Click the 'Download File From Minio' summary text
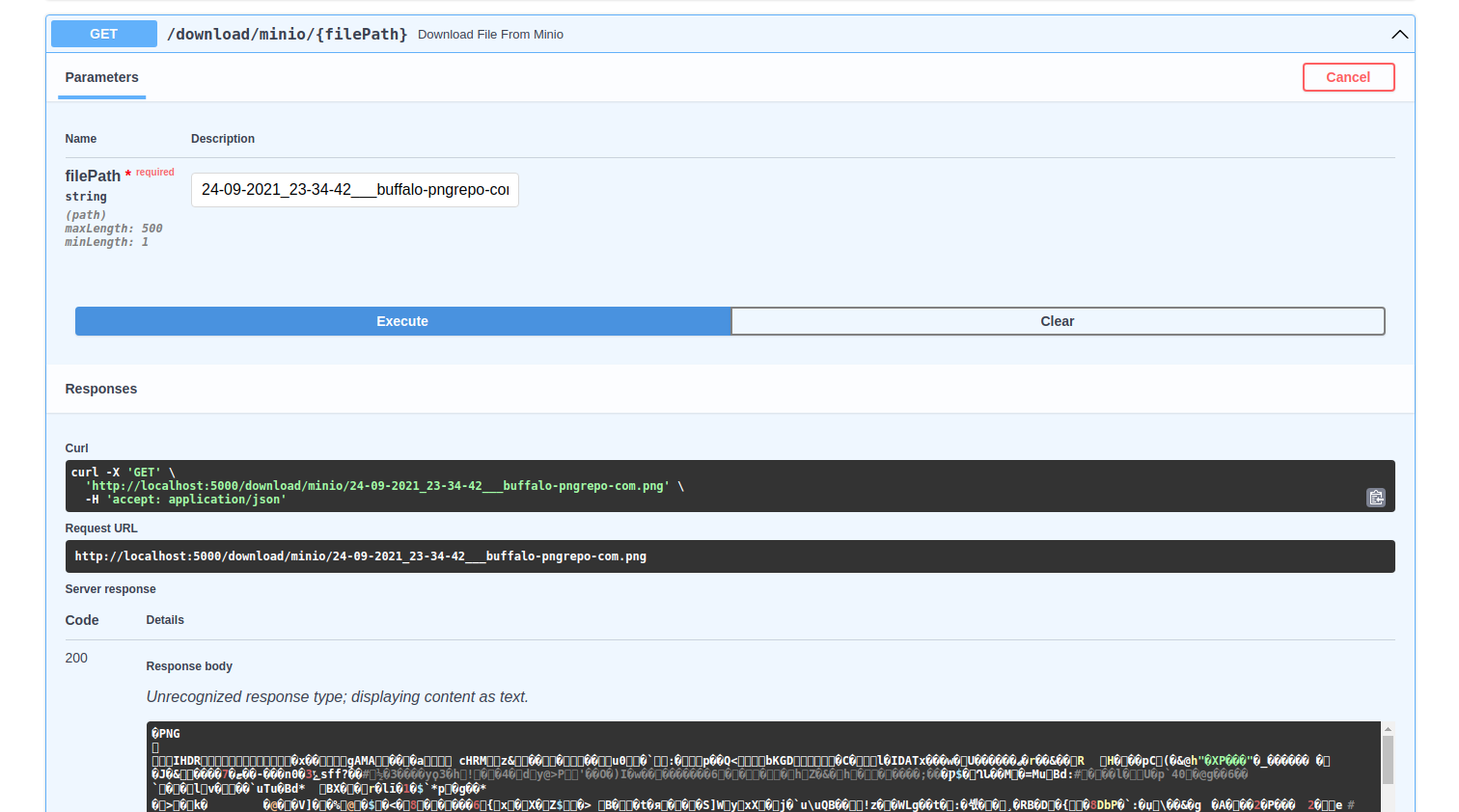This screenshot has height=812, width=1459. tap(490, 35)
